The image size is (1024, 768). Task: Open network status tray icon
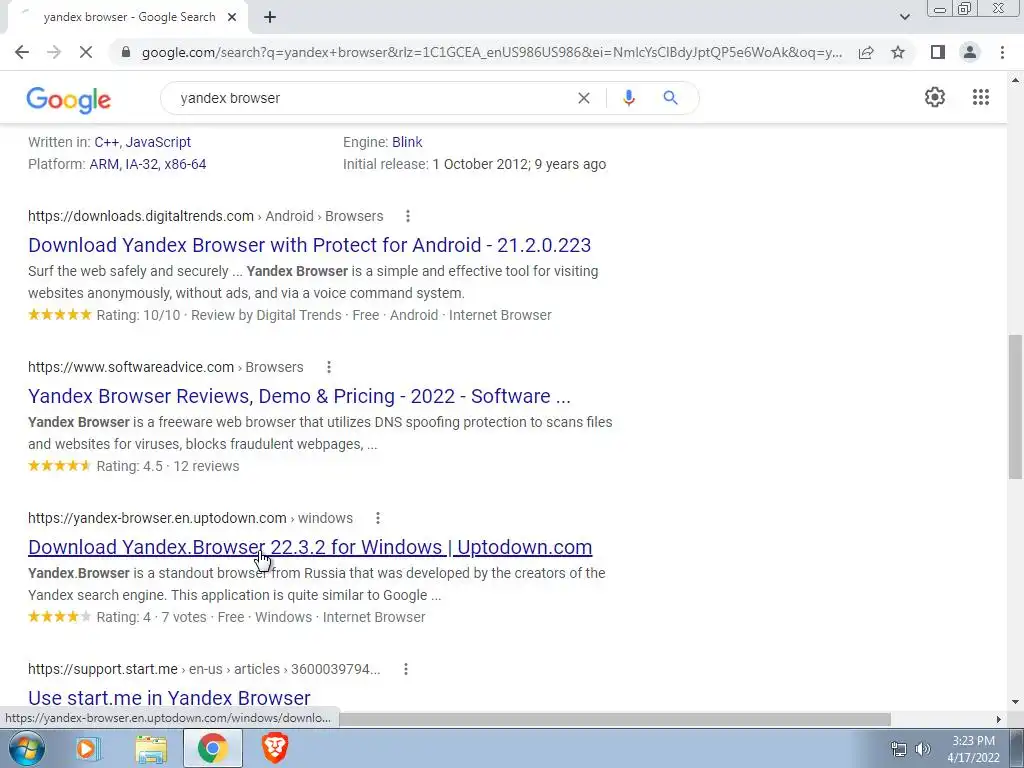(x=899, y=749)
